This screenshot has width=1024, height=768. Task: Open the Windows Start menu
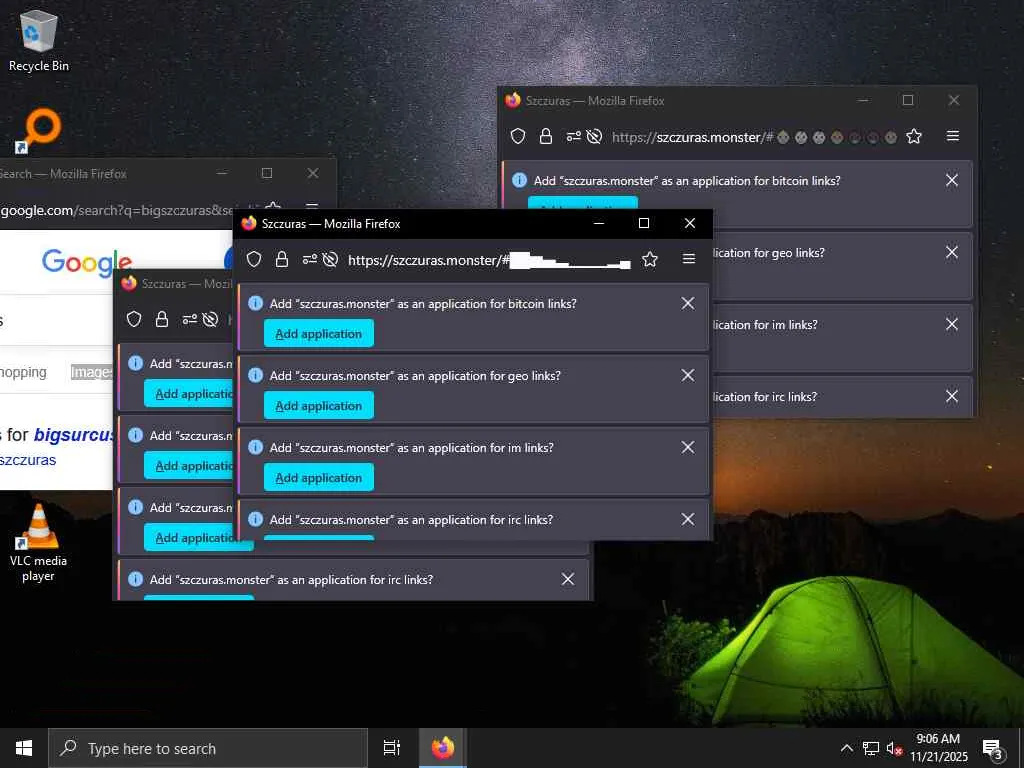[24, 748]
